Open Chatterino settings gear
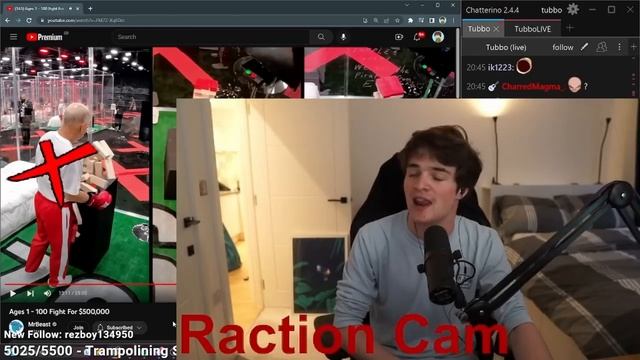The image size is (640, 360). click(573, 9)
